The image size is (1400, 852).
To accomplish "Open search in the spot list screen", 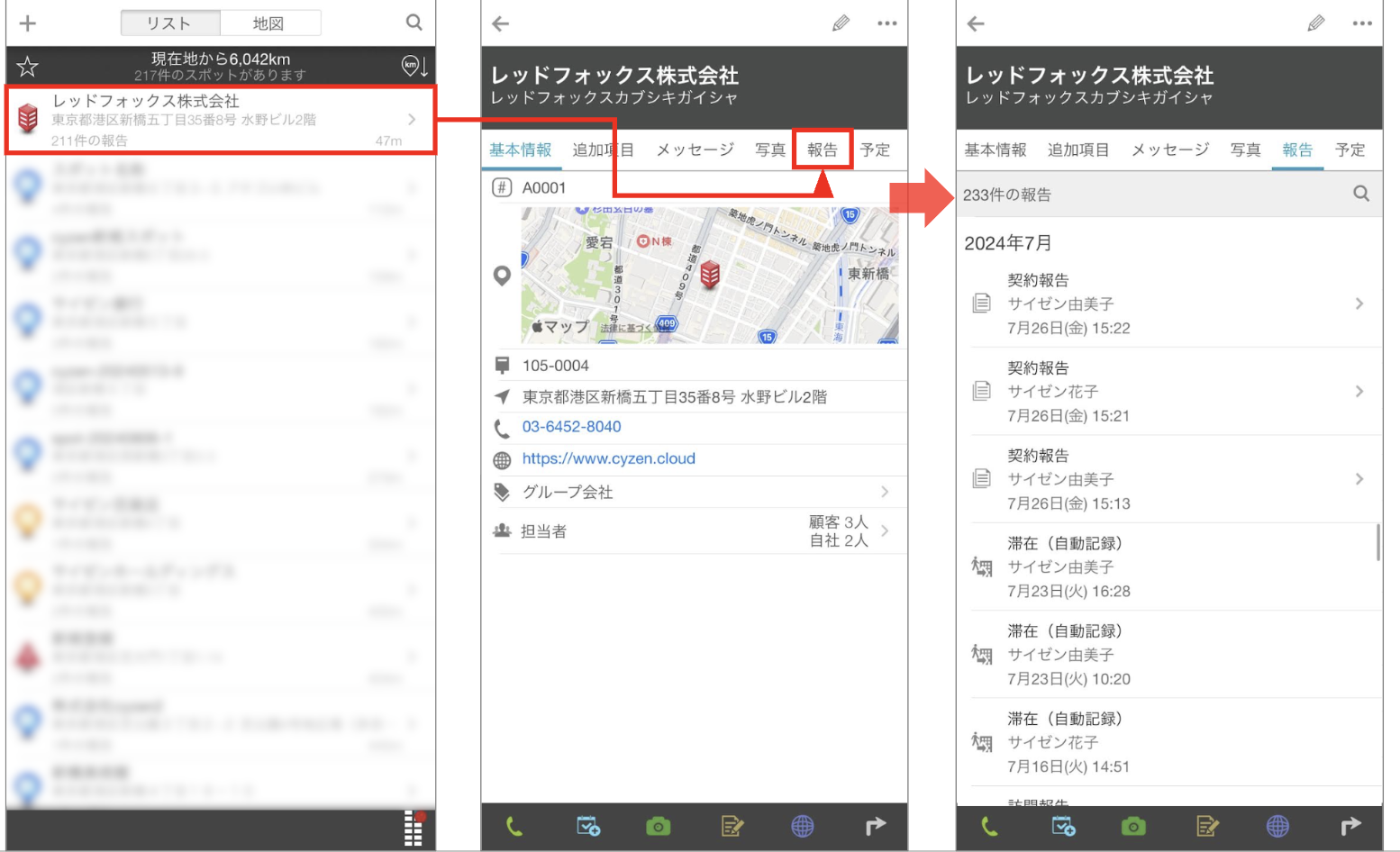I will tap(414, 23).
